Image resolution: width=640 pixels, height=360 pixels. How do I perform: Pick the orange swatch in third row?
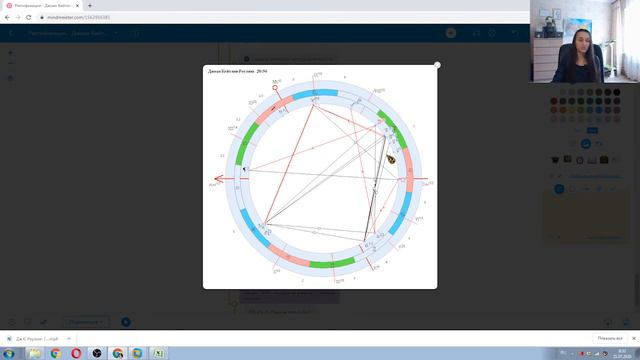tap(563, 110)
